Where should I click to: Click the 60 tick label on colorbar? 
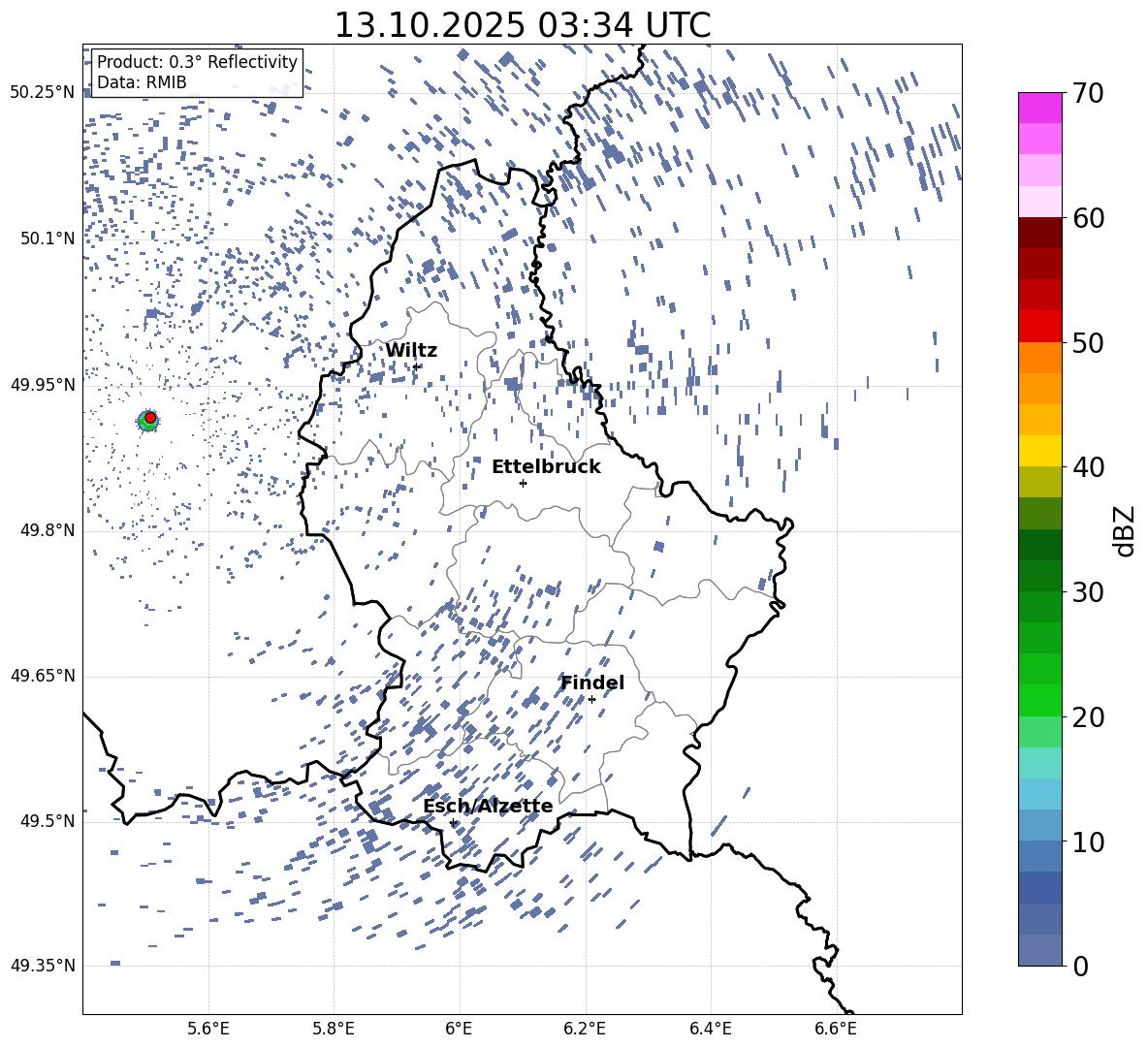tap(1089, 218)
